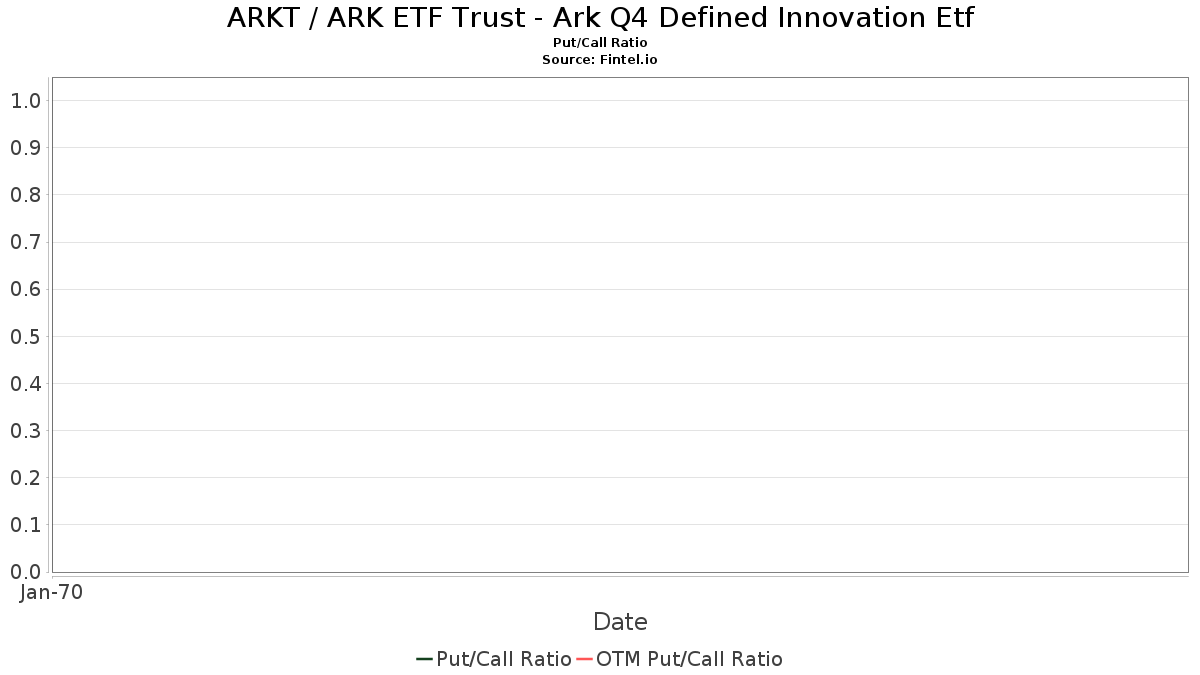This screenshot has height=675, width=1200.
Task: Click the red OTM legend line swatch
Action: tap(584, 659)
